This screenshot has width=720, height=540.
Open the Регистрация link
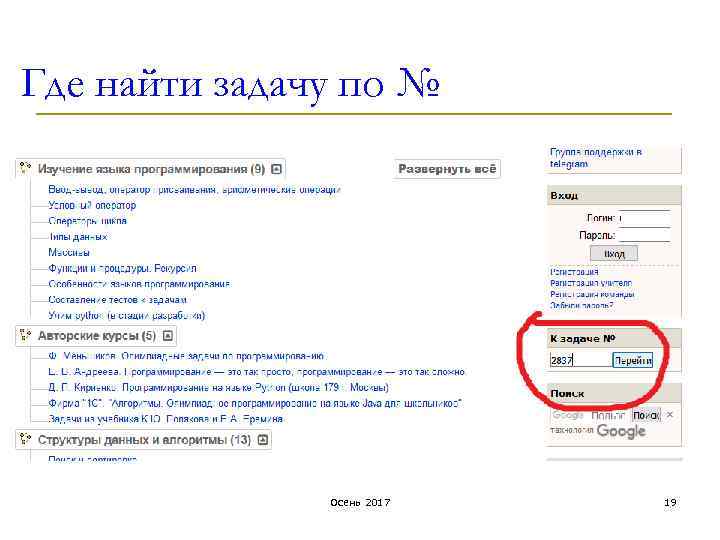pyautogui.click(x=574, y=272)
